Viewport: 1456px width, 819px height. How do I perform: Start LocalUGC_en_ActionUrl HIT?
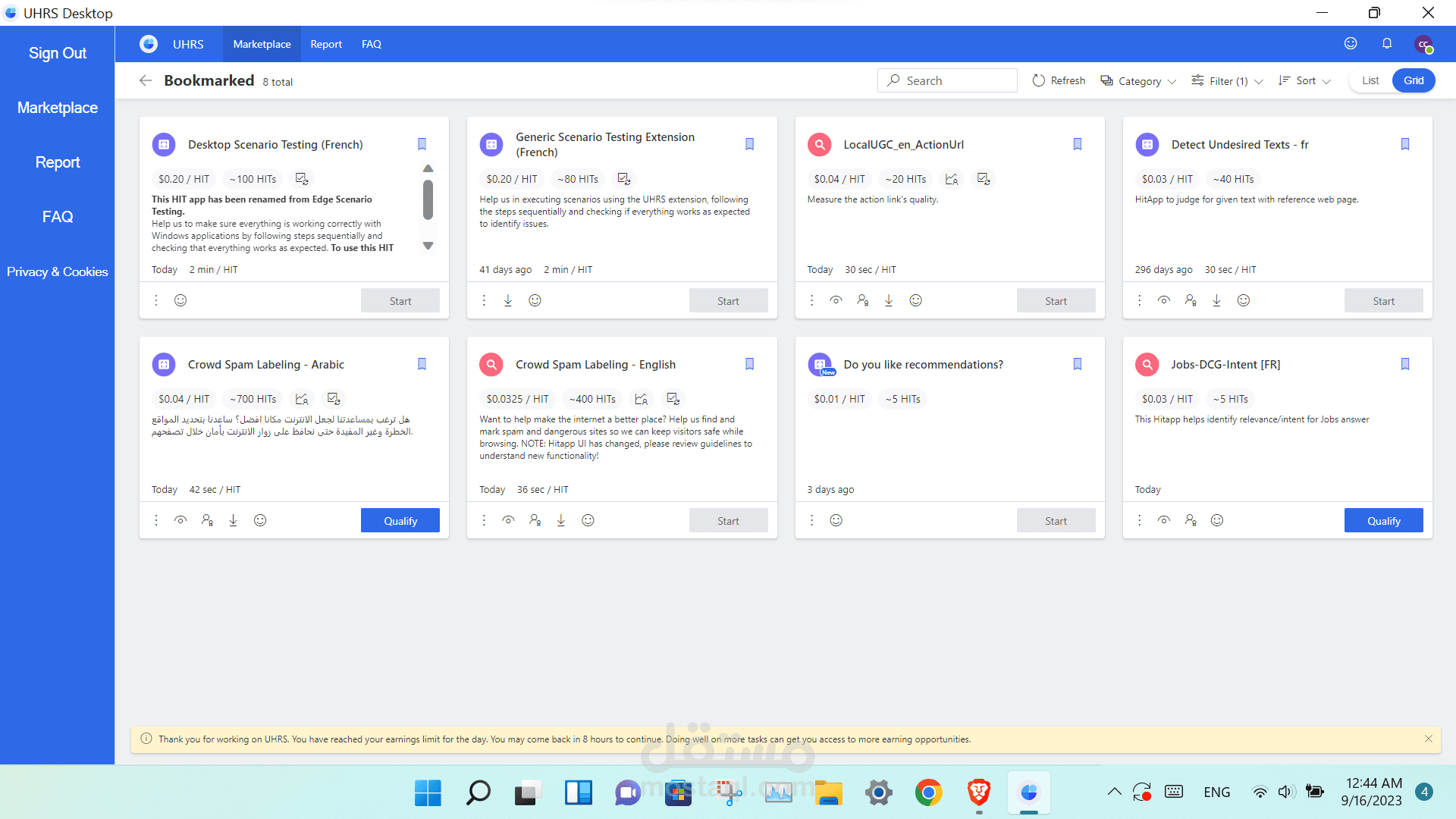click(x=1056, y=300)
